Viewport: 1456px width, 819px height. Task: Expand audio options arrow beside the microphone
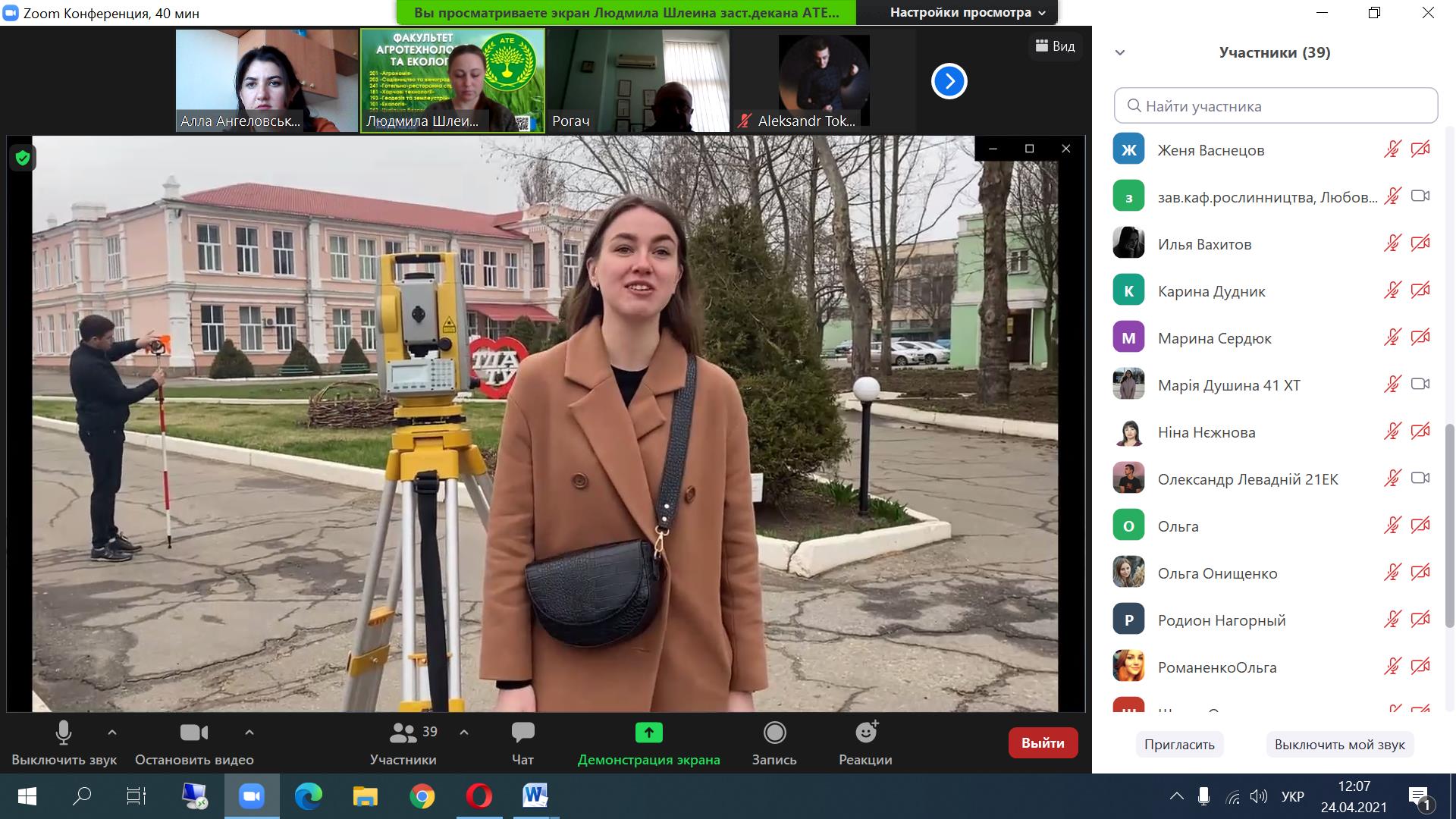point(112,733)
